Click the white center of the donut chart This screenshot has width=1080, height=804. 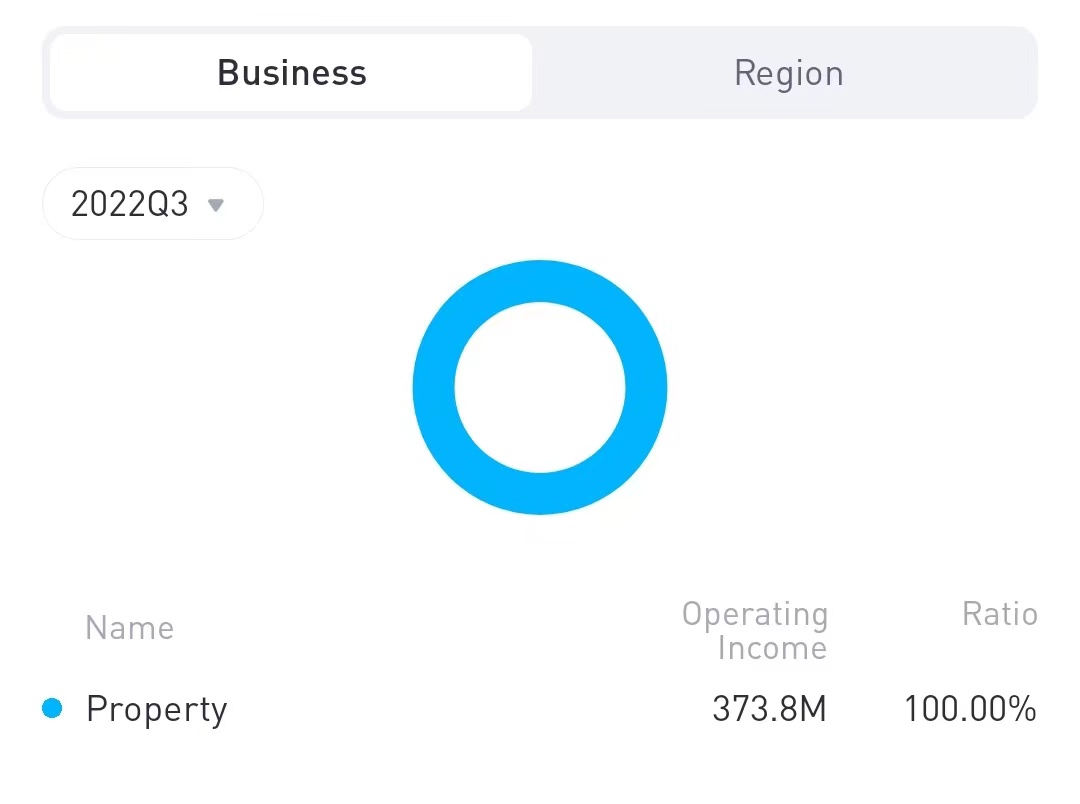pyautogui.click(x=540, y=388)
